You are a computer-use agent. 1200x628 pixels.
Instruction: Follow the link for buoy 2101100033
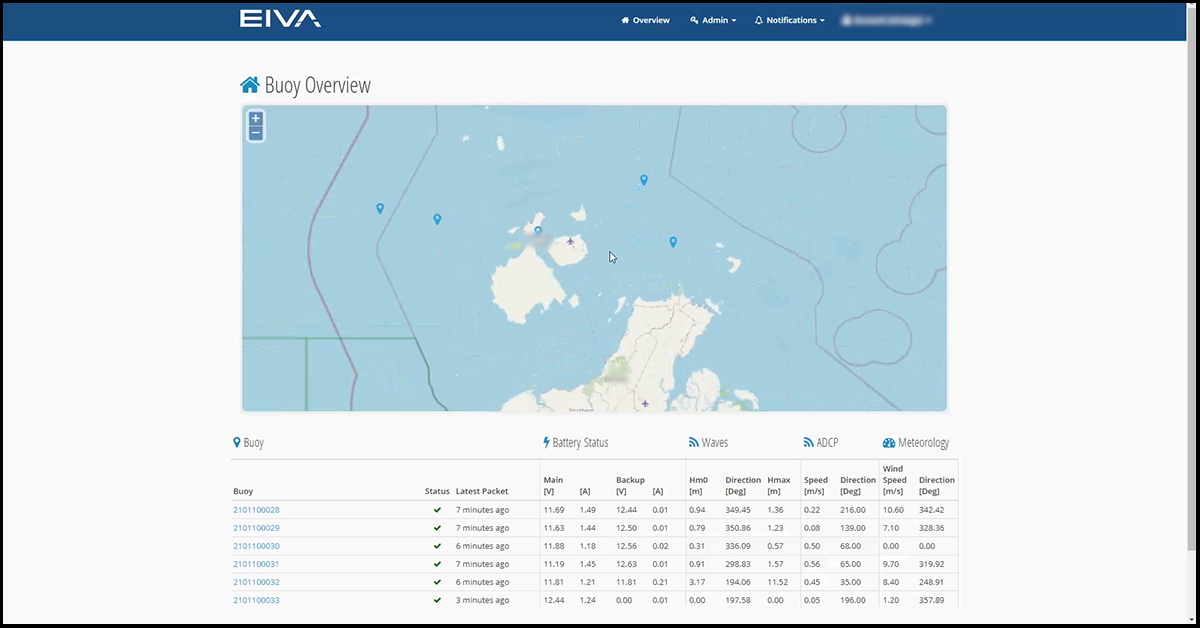pos(256,600)
